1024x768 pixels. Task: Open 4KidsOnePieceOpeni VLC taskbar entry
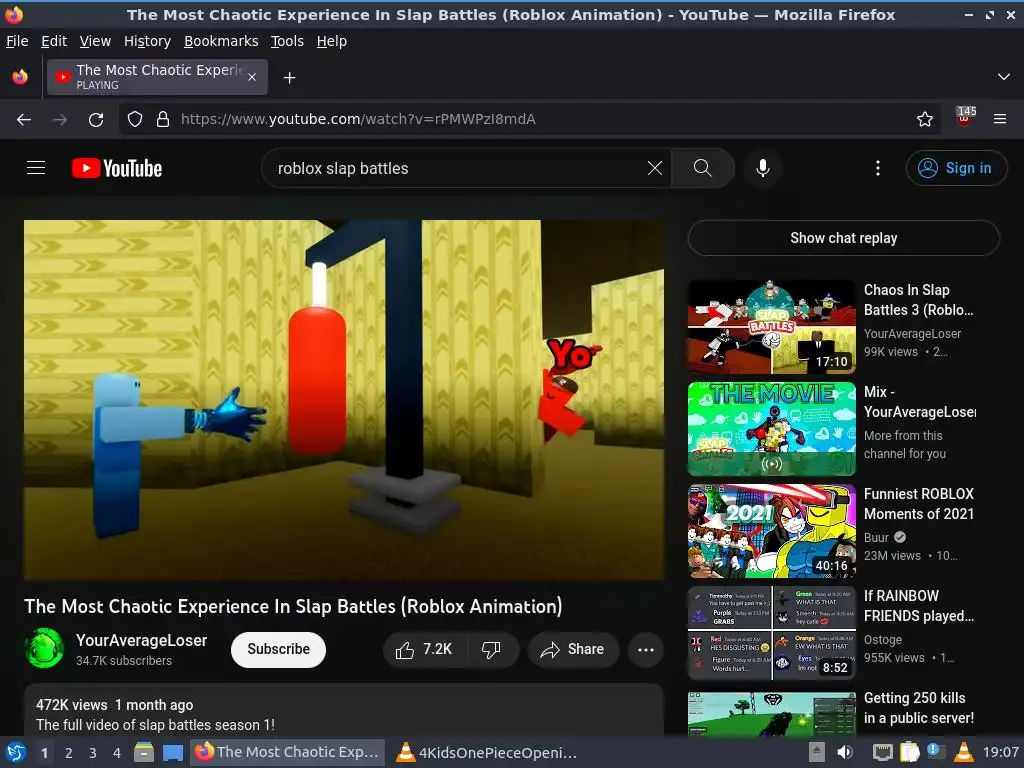pos(488,752)
